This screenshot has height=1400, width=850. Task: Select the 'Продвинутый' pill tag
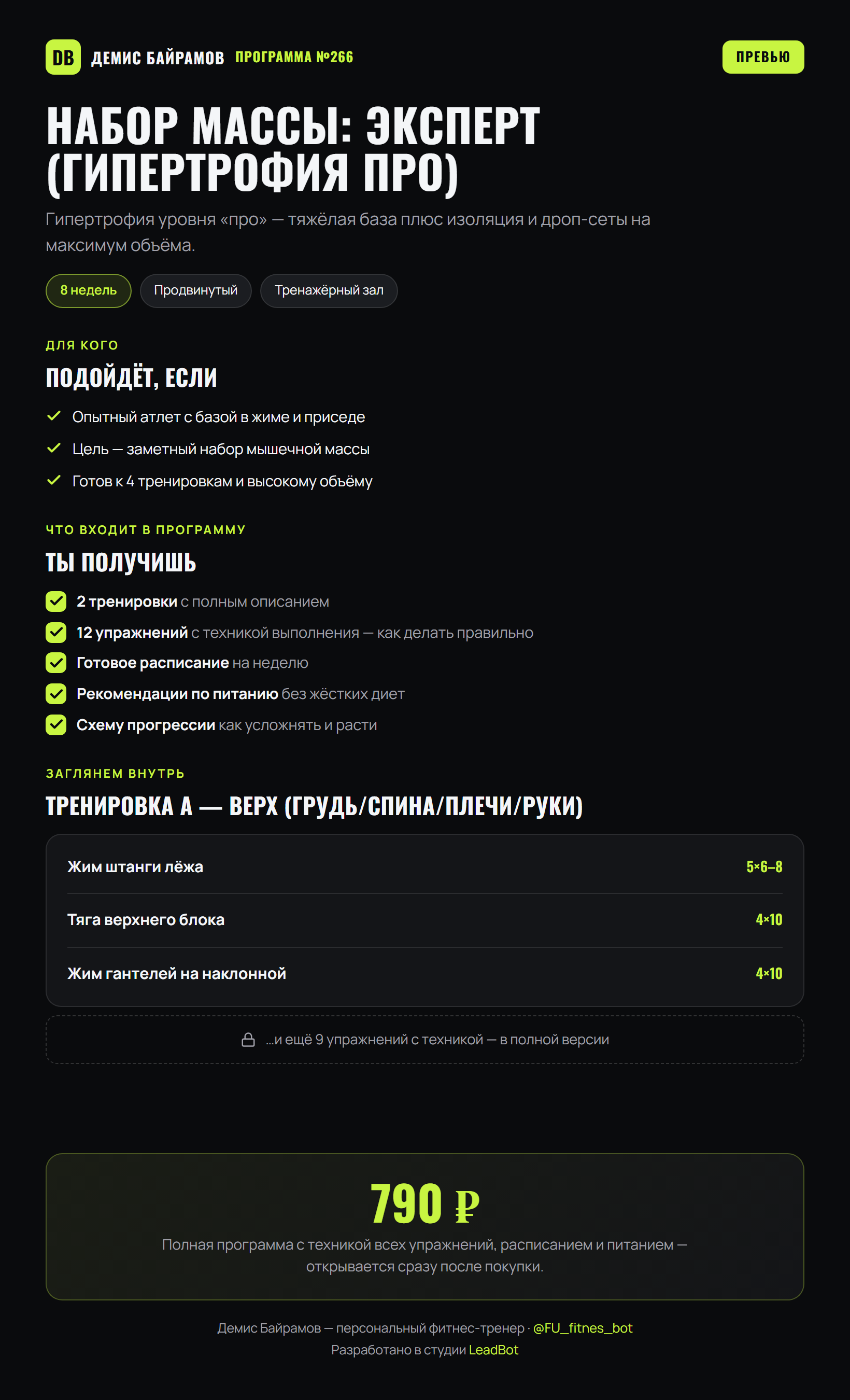click(x=196, y=290)
